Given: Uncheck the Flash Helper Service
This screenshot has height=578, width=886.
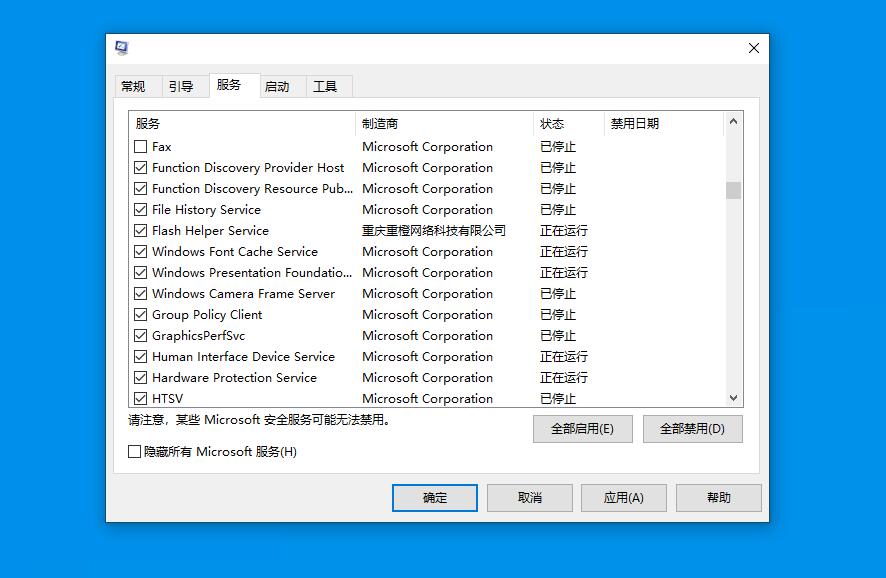Looking at the screenshot, I should pyautogui.click(x=141, y=231).
